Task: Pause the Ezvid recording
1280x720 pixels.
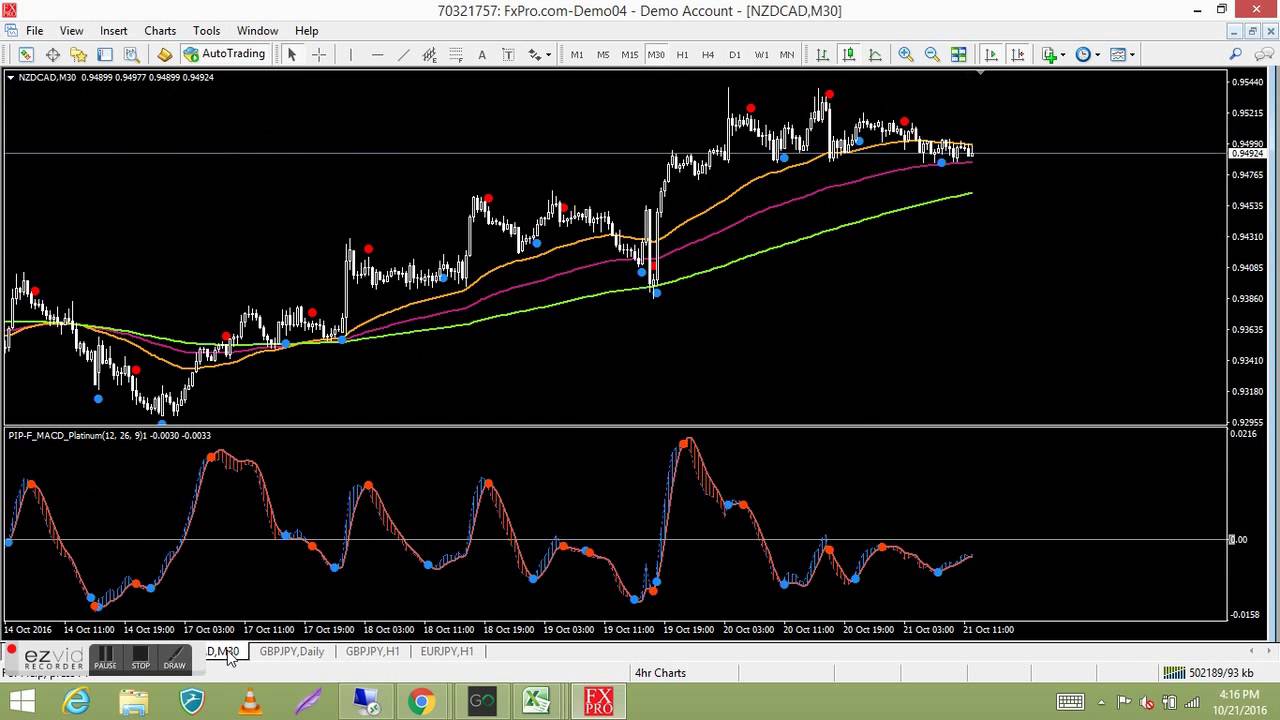Action: click(105, 658)
